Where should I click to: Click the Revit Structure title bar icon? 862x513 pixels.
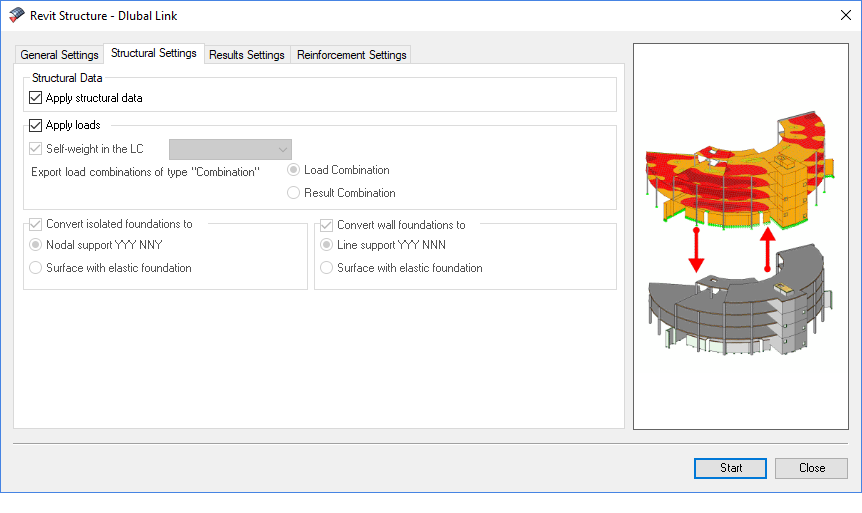click(x=16, y=17)
